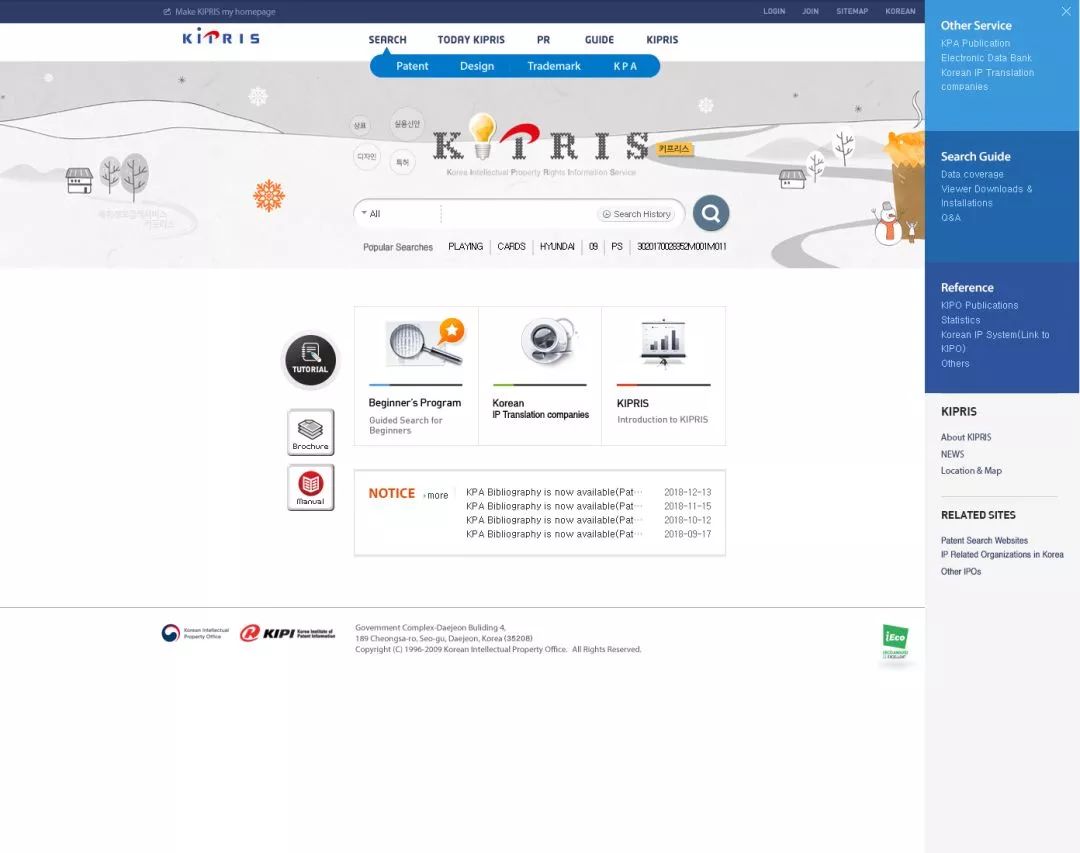Image resolution: width=1080 pixels, height=853 pixels.
Task: Click the magnifier search button
Action: [x=711, y=213]
